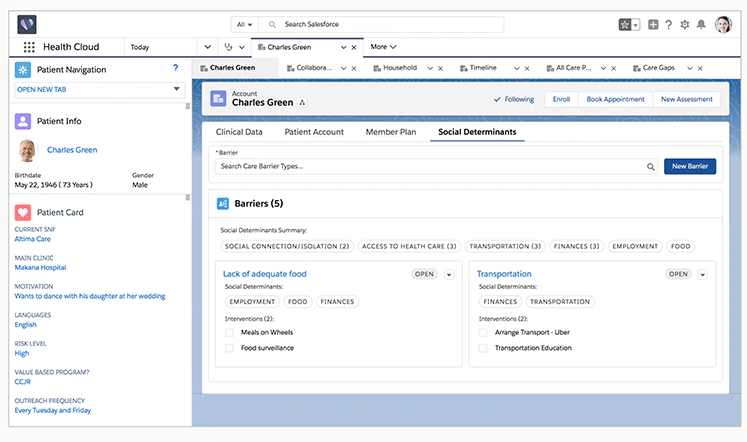Close the Care Gaps subtab
Image resolution: width=747 pixels, height=442 pixels.
tap(700, 68)
